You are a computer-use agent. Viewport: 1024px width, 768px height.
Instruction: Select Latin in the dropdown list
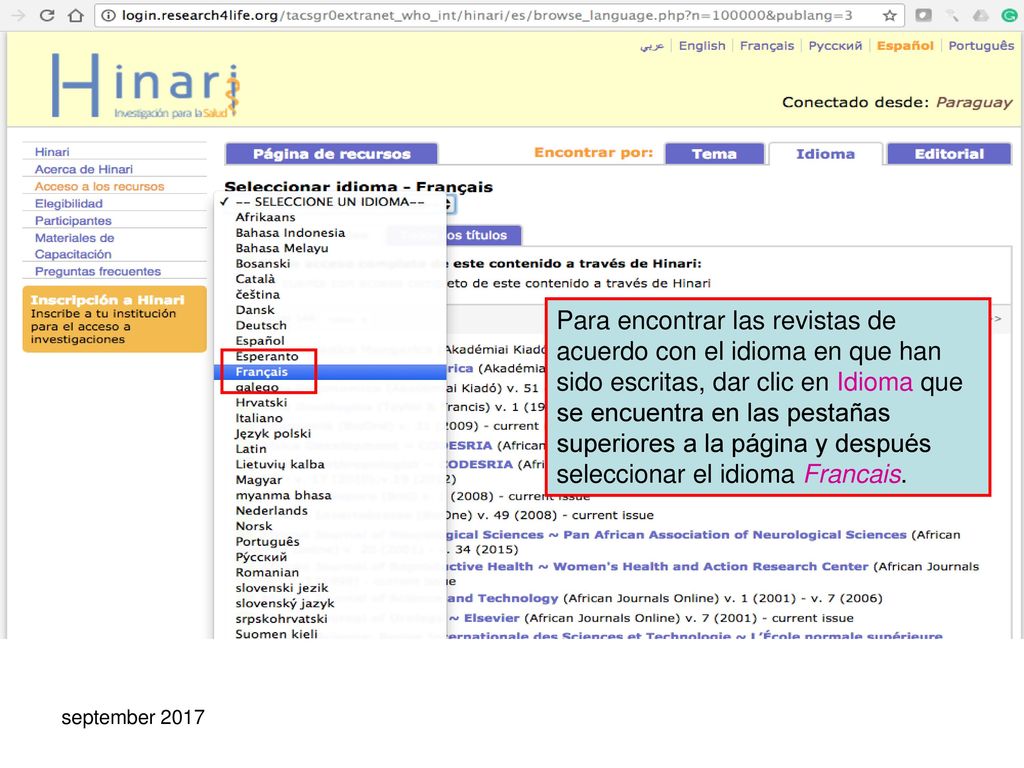(330, 449)
